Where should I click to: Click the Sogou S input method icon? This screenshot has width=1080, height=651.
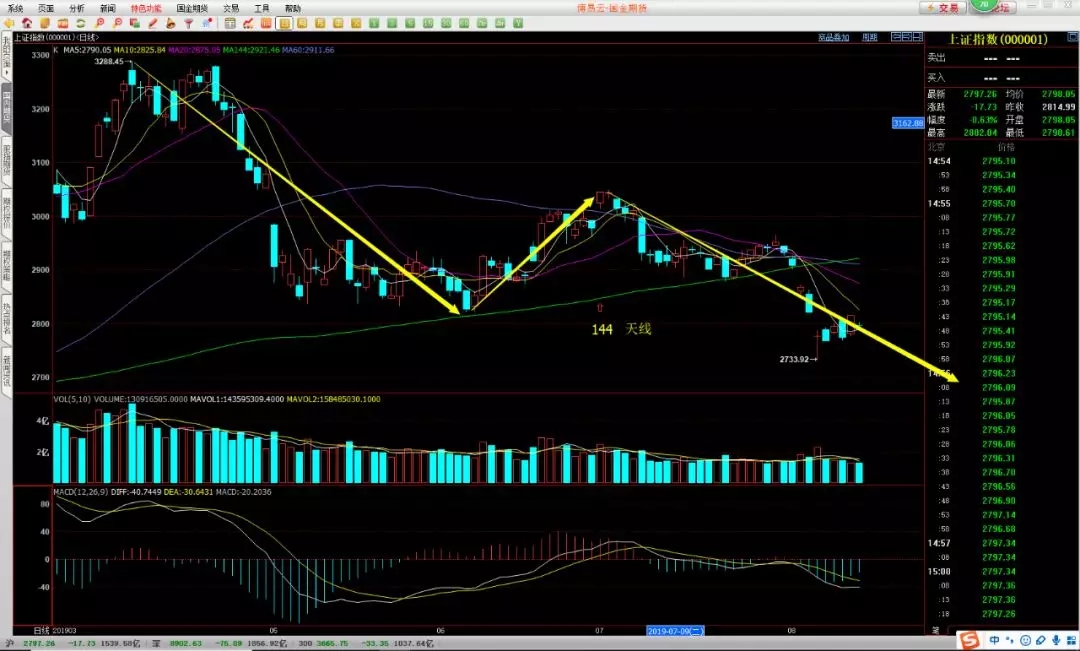tap(970, 641)
